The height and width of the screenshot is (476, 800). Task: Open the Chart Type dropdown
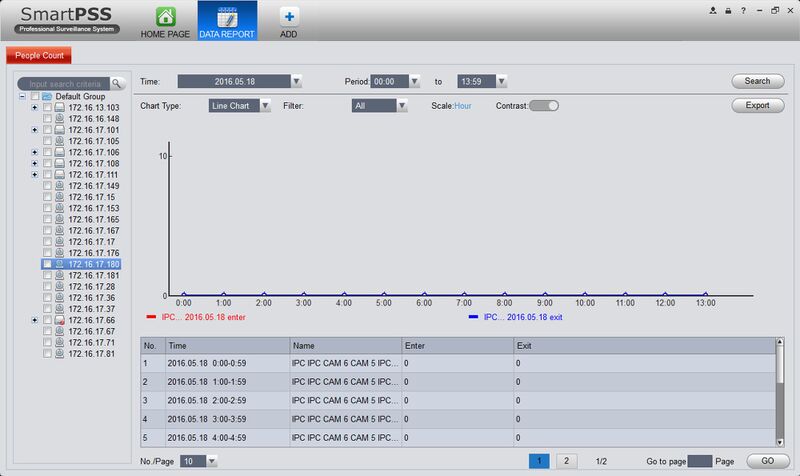coord(239,106)
